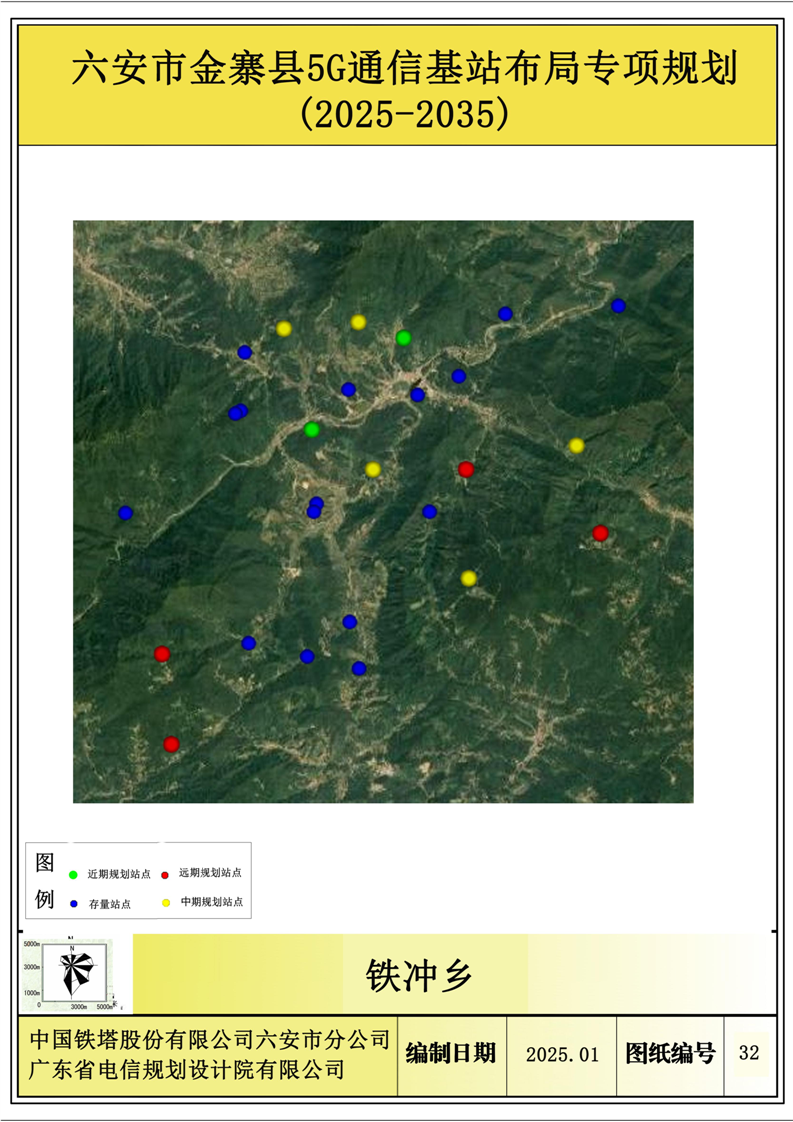Click the north compass rose symbol
This screenshot has height=1122, width=793.
click(x=73, y=972)
